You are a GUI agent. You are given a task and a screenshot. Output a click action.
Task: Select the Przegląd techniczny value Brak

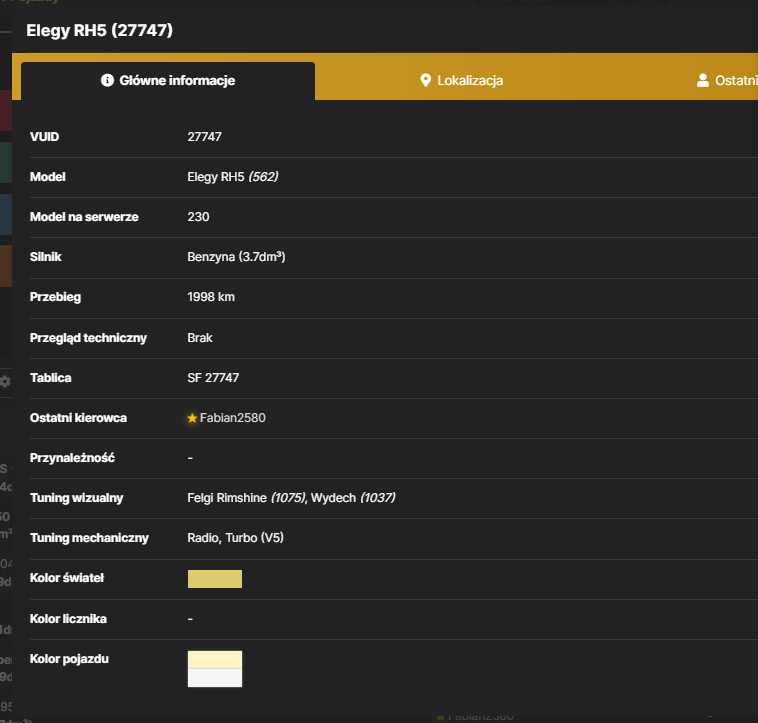[200, 338]
